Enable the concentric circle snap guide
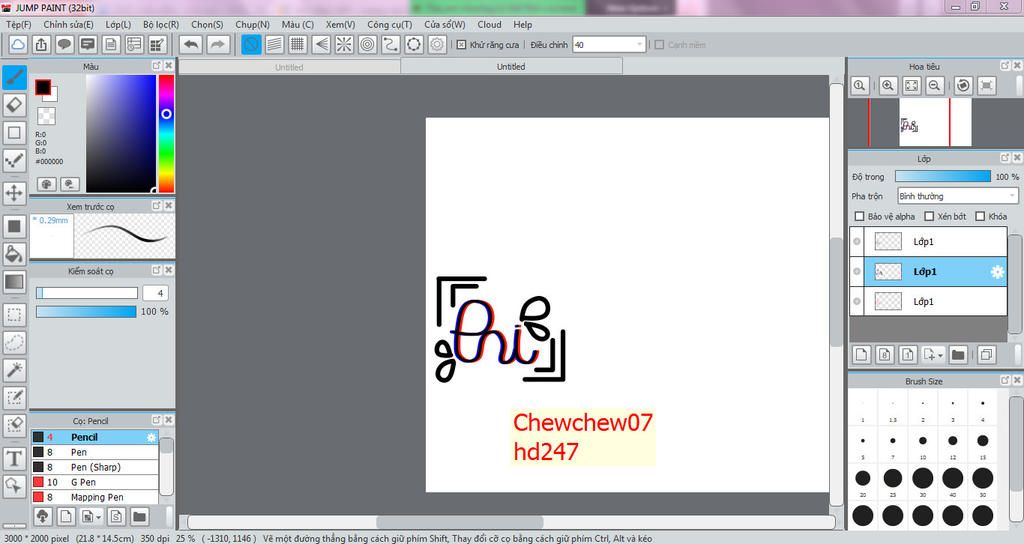This screenshot has width=1024, height=544. [x=368, y=44]
